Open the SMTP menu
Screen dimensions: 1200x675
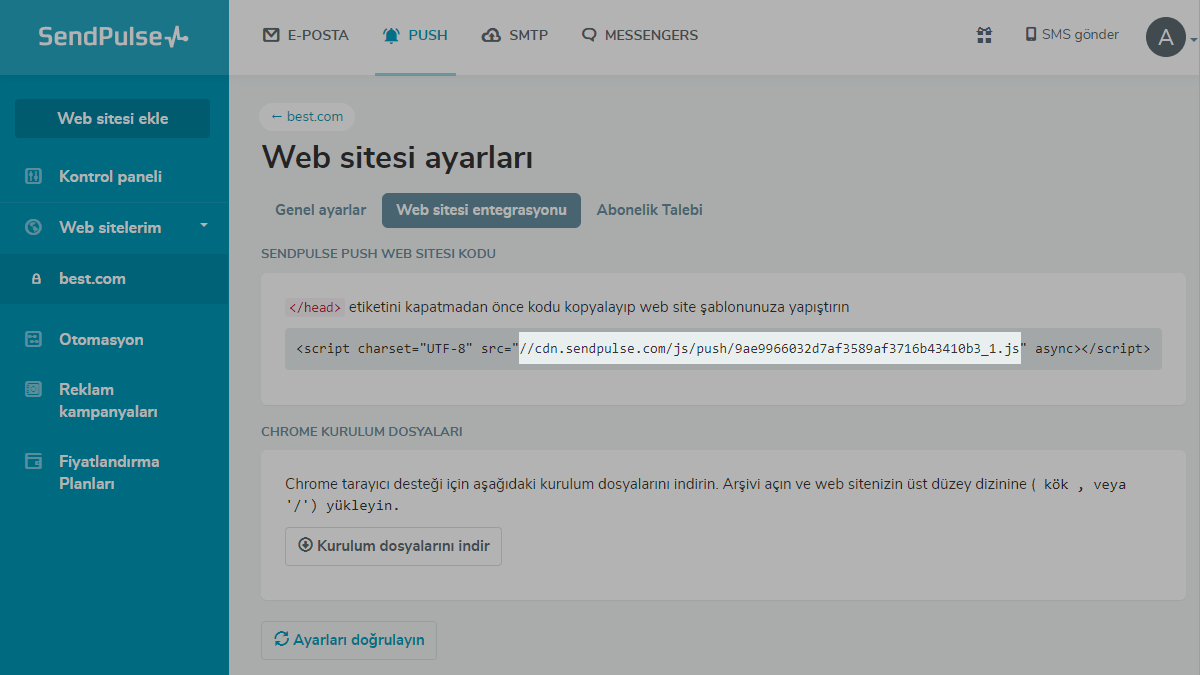515,35
